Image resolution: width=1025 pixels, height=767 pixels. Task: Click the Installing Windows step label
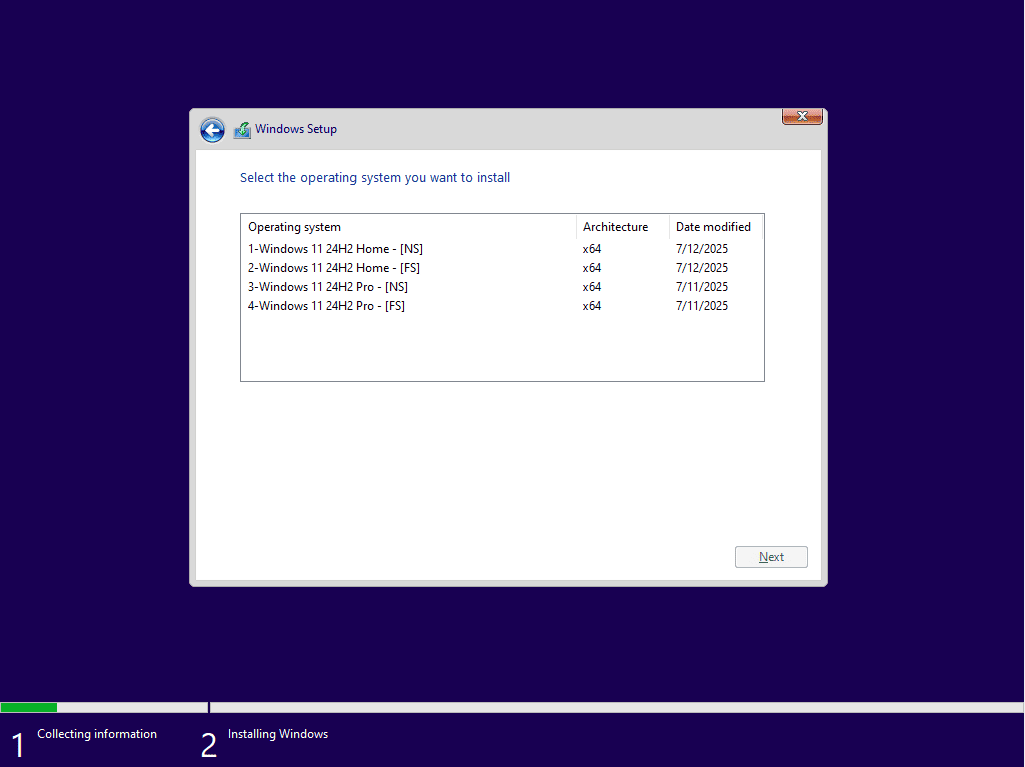[x=278, y=734]
